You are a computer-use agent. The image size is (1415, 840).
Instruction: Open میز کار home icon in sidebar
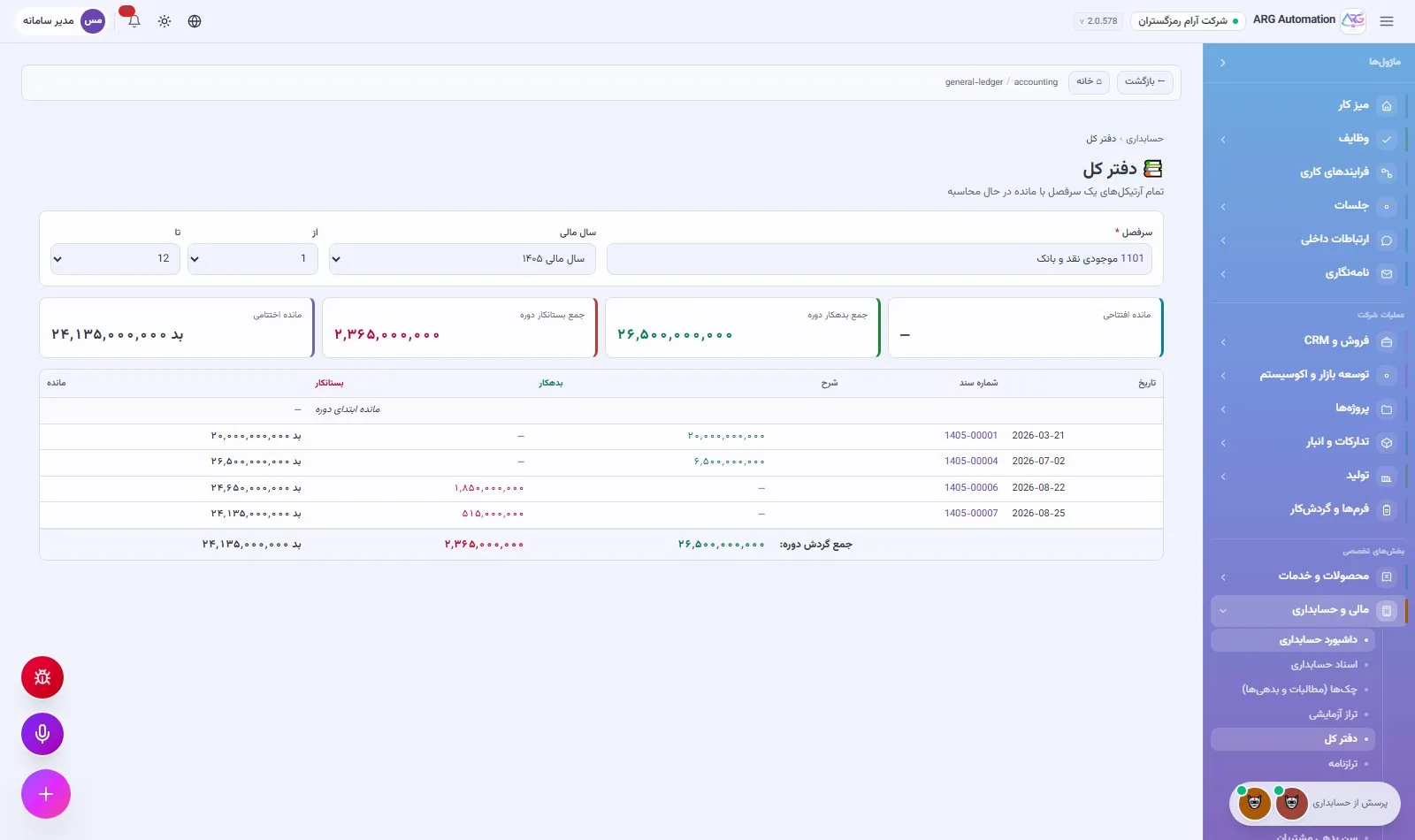point(1386,106)
